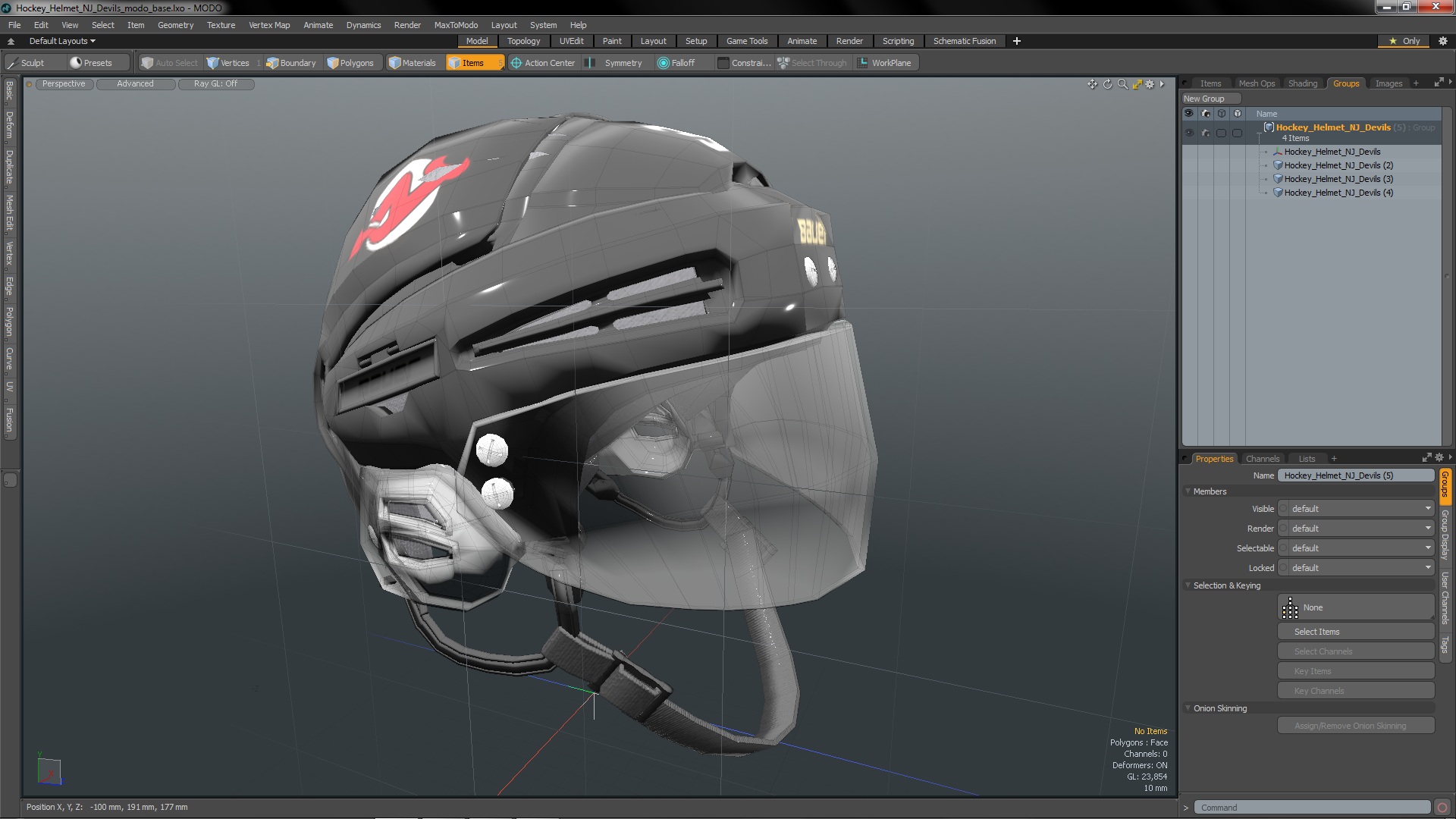The image size is (1456, 819).
Task: Open the Geometry menu
Action: point(175,25)
